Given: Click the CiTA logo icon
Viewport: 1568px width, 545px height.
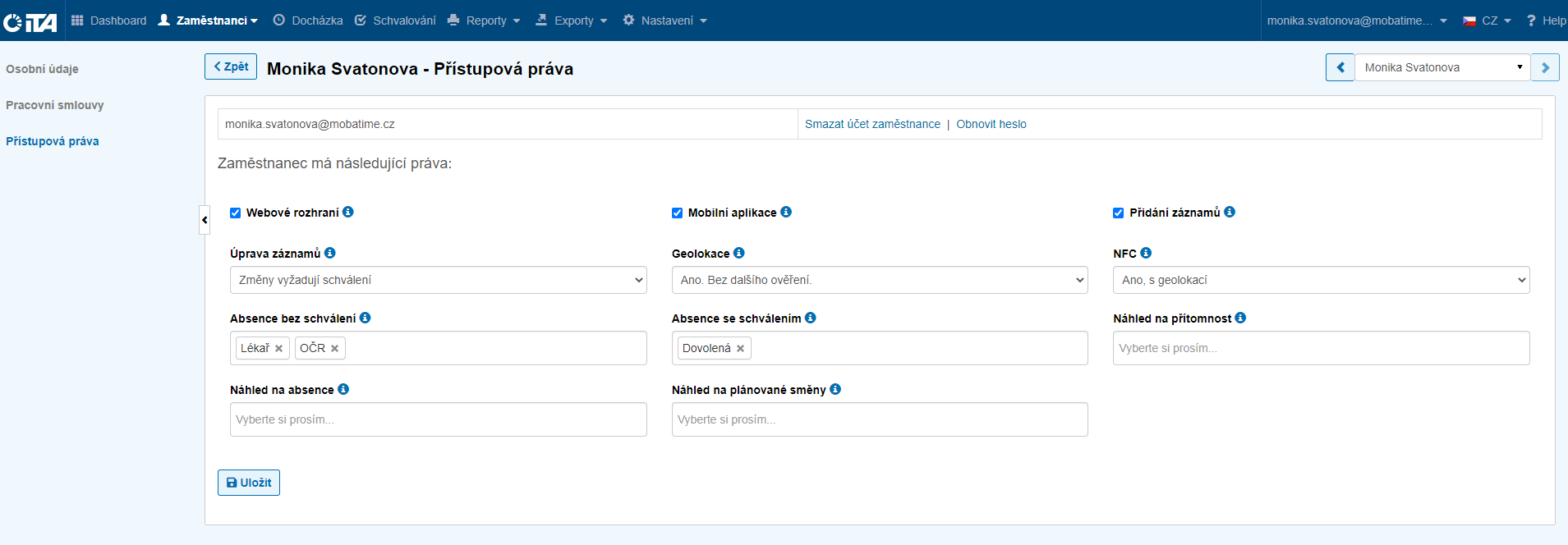Looking at the screenshot, I should 30,22.
